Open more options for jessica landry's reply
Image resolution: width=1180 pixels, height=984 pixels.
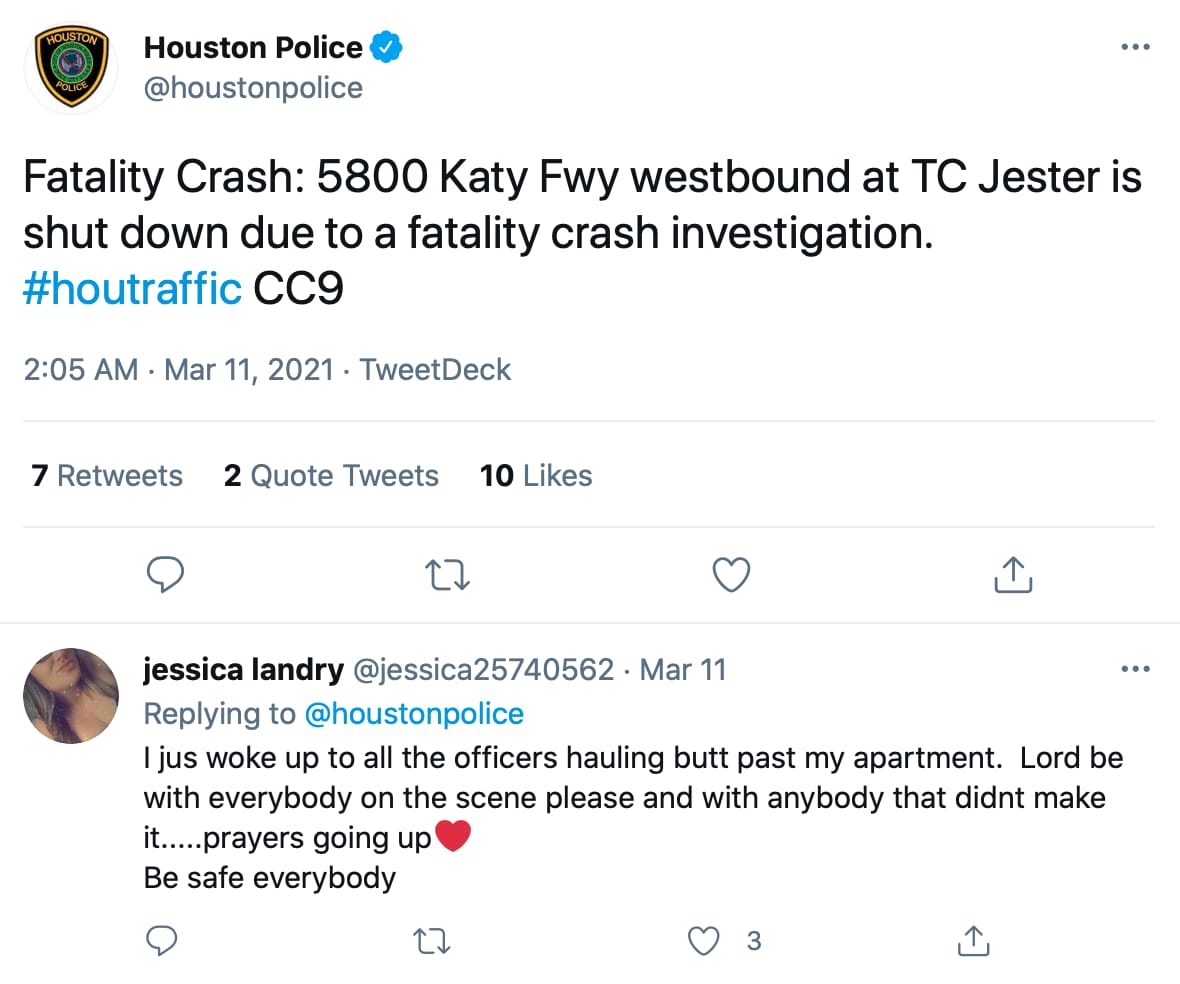1135,669
